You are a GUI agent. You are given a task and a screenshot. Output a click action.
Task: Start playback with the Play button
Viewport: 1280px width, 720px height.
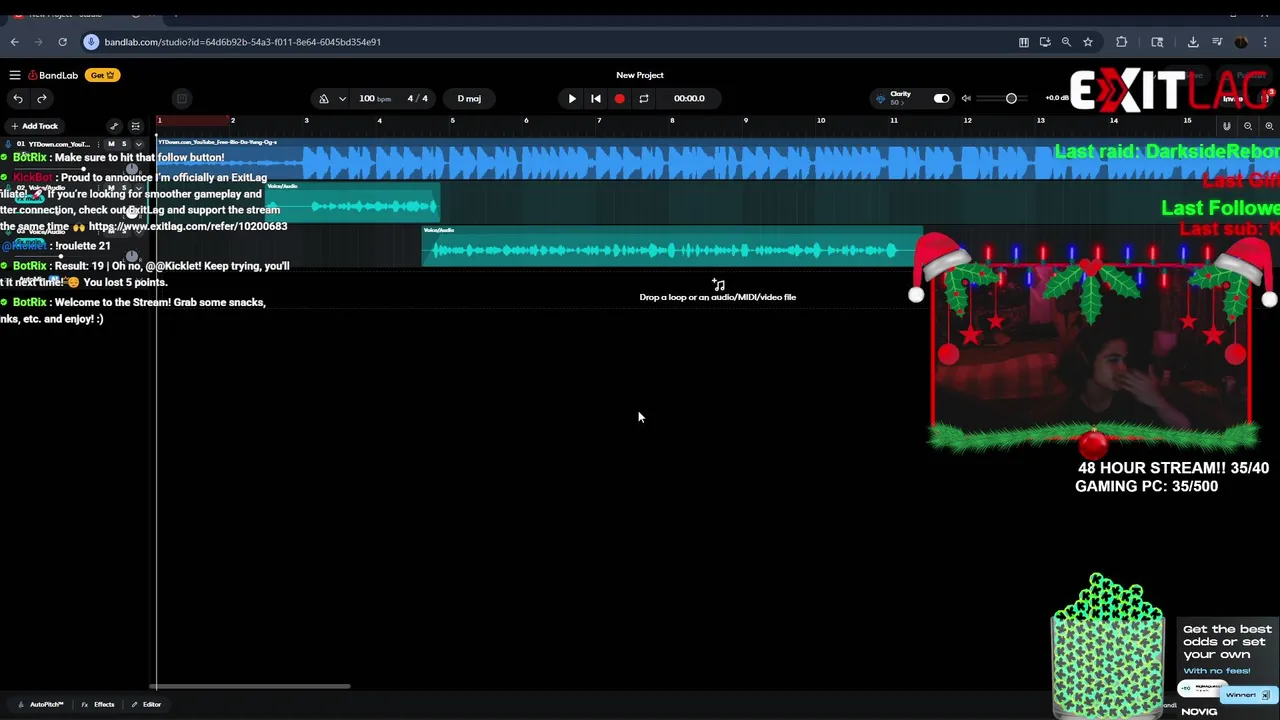click(572, 98)
